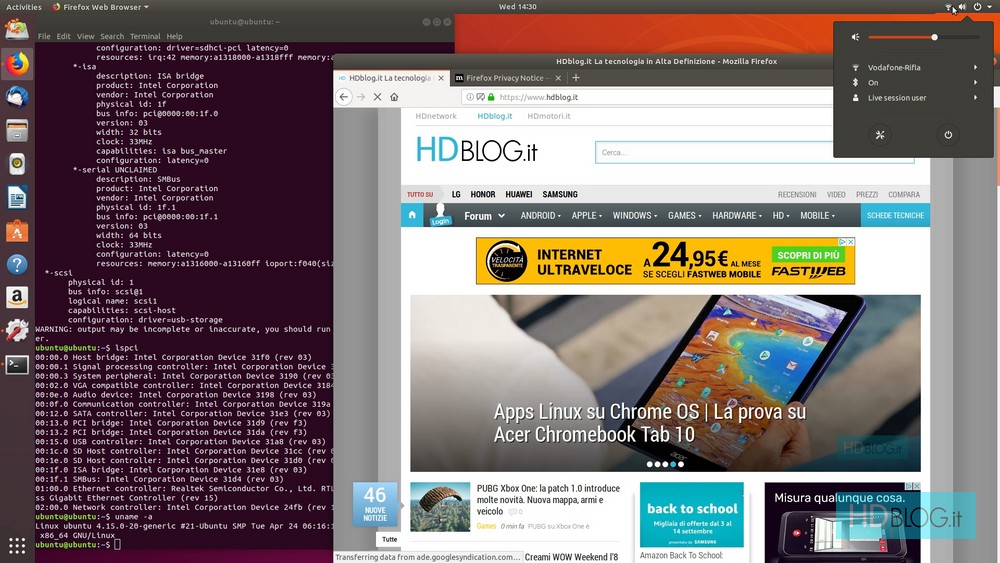Switch to Terminal from the dock
Image resolution: width=1000 pixels, height=563 pixels.
coord(17,365)
